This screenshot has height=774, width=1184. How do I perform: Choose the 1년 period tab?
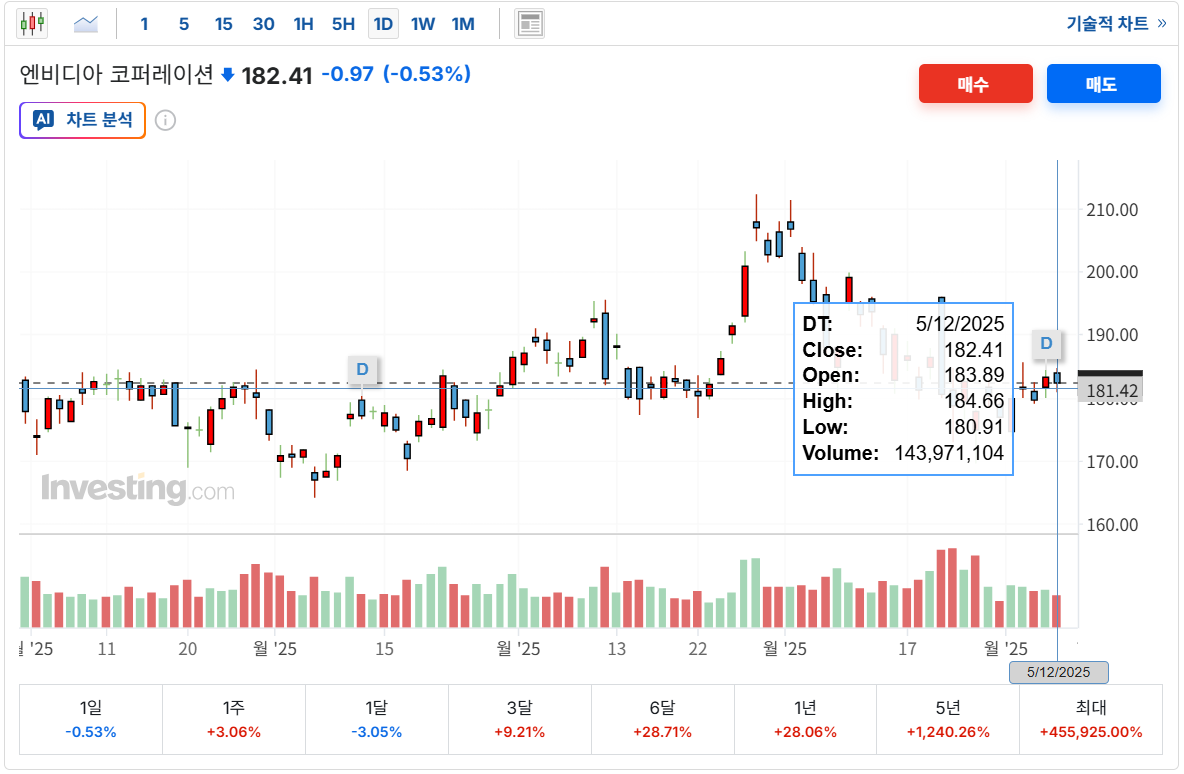click(805, 719)
